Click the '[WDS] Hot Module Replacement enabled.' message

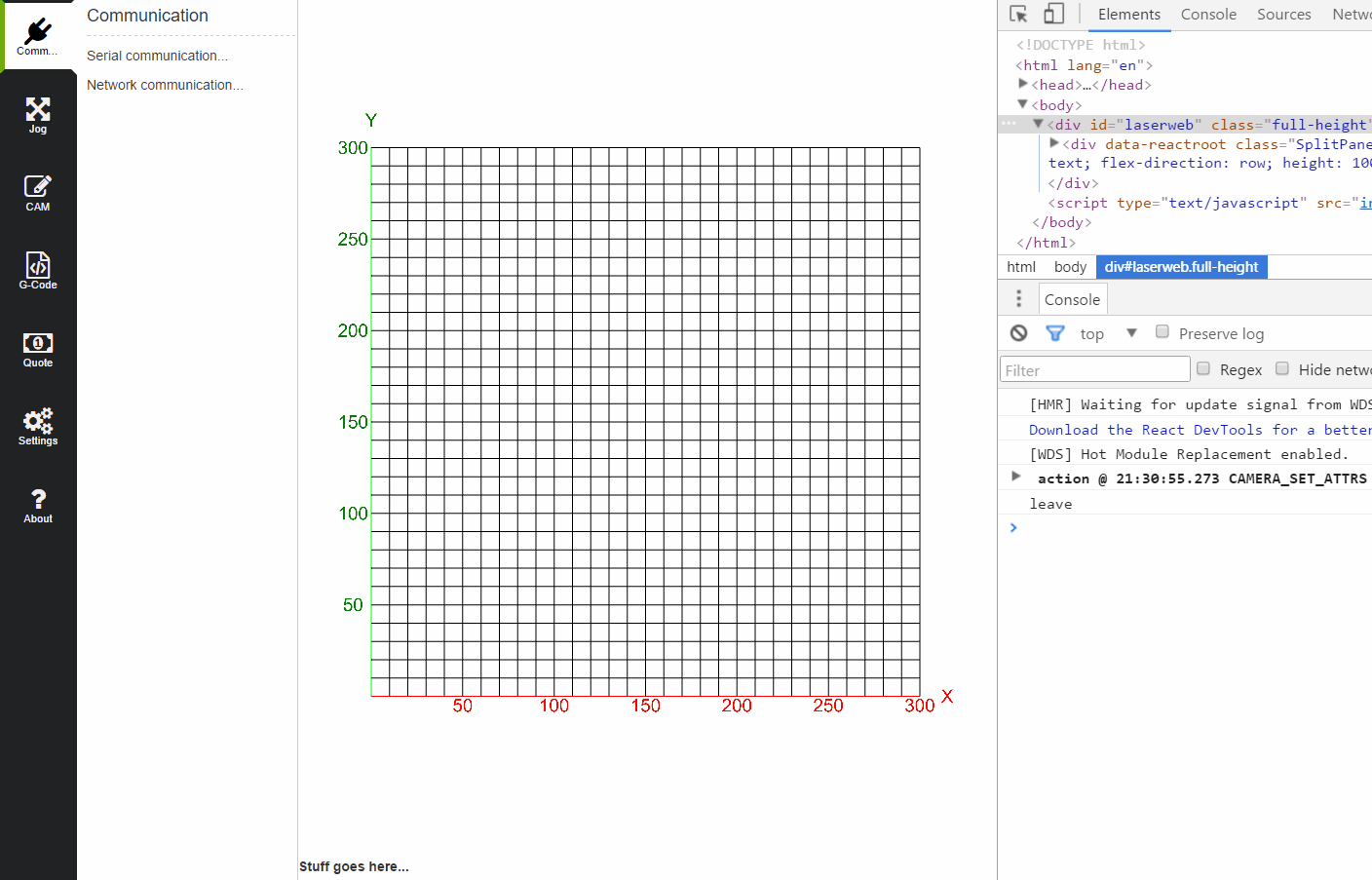tap(1189, 454)
